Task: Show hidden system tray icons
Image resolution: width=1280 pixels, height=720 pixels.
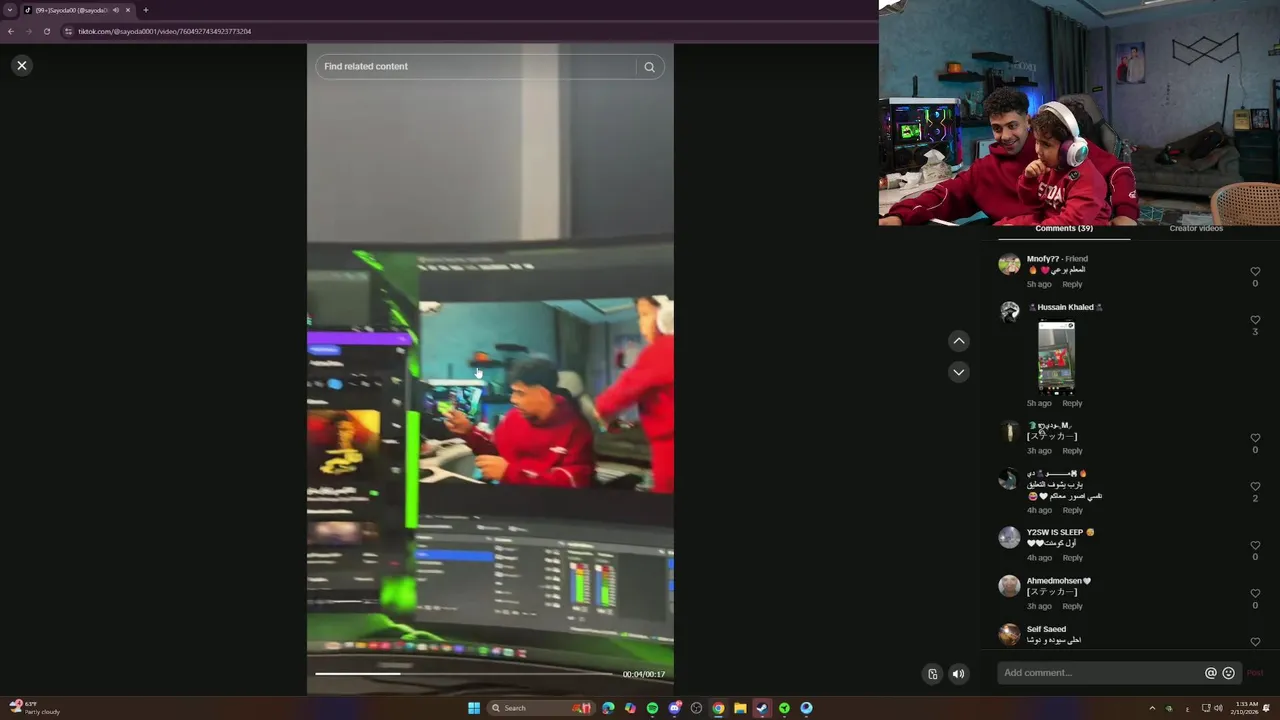Action: click(x=1152, y=708)
